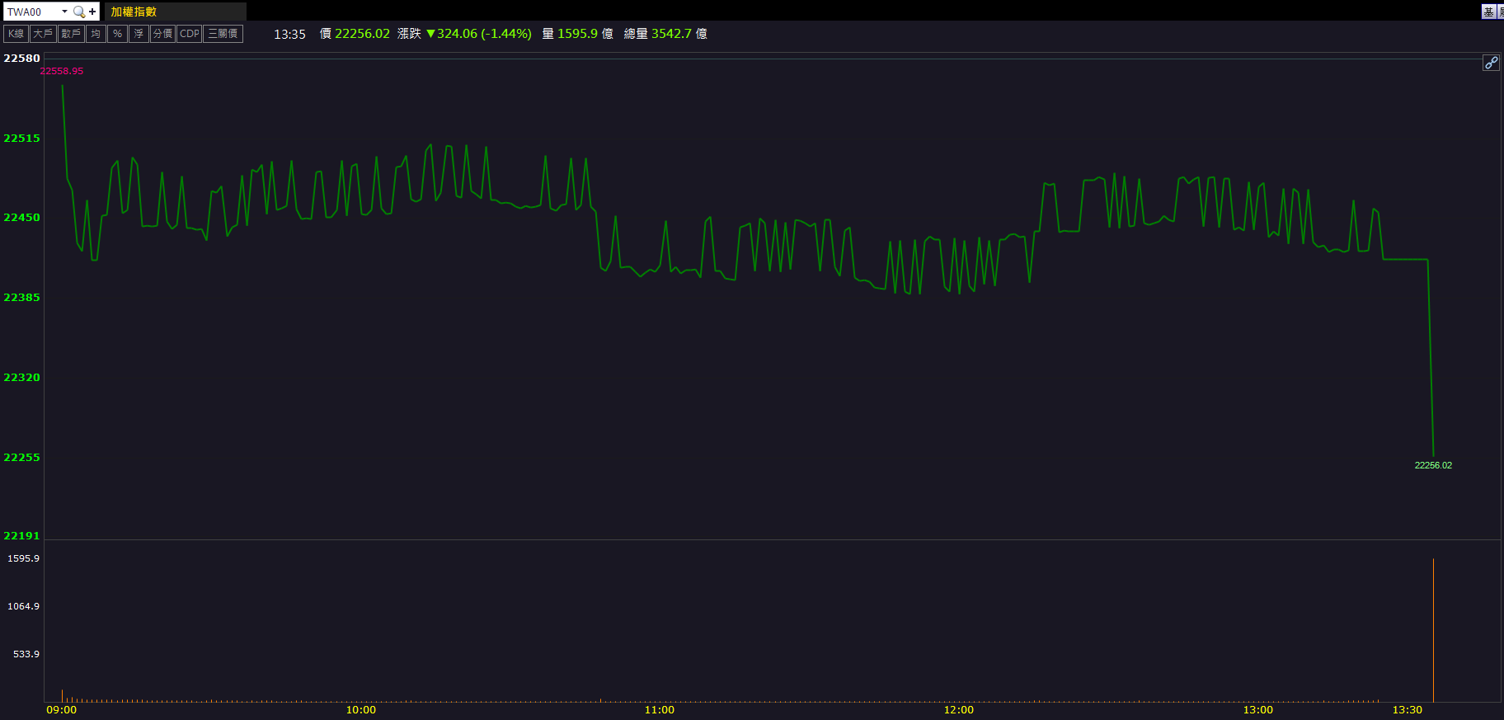This screenshot has height=720, width=1504.
Task: Click the tall white closing volume bar
Action: tap(1433, 630)
